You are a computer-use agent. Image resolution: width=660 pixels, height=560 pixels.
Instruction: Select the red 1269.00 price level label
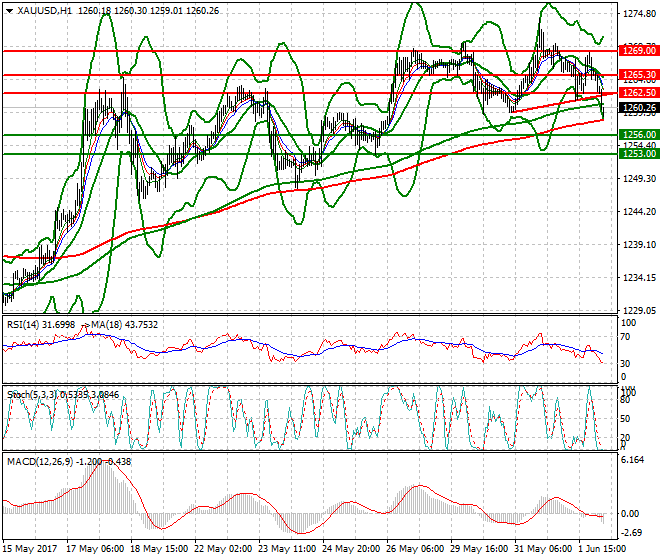tap(639, 51)
